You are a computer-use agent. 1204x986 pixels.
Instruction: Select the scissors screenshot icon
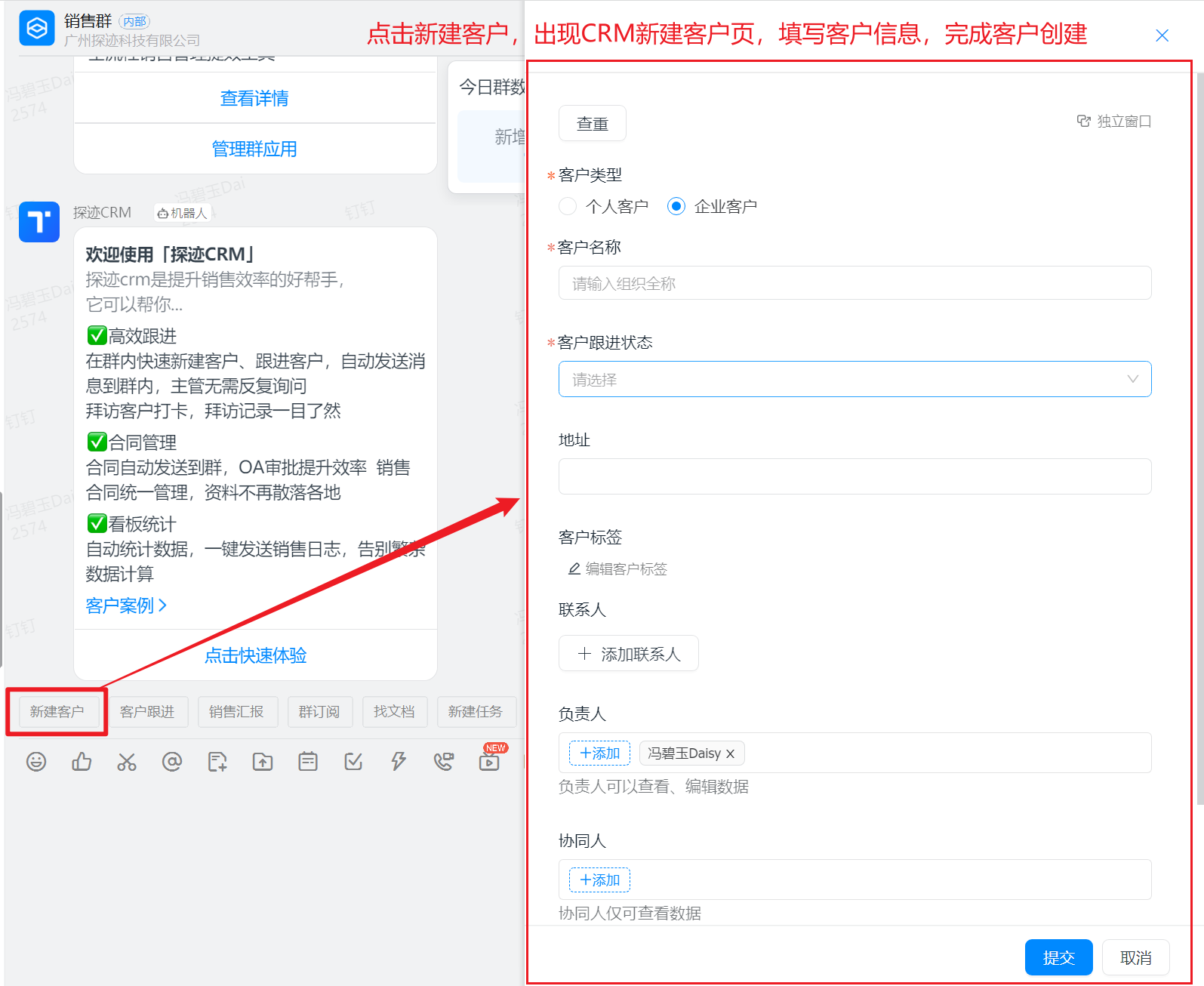(x=127, y=762)
